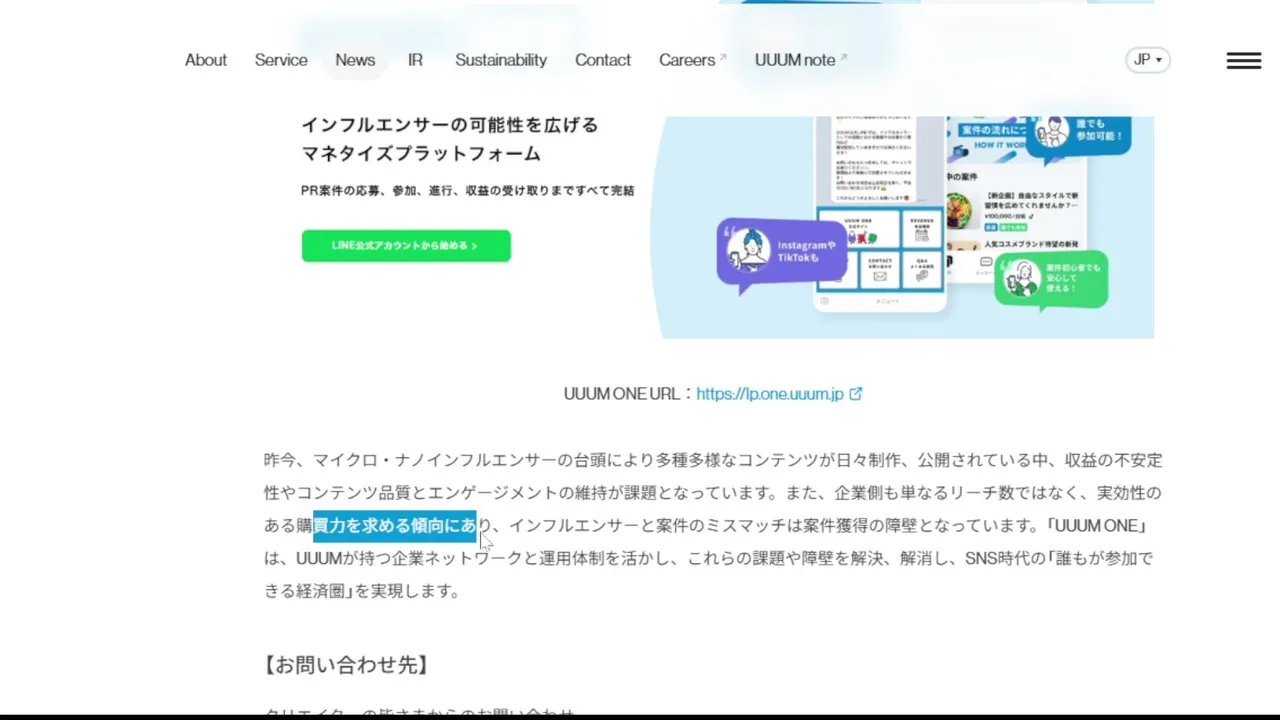Expand the JP language dropdown

click(x=1147, y=60)
